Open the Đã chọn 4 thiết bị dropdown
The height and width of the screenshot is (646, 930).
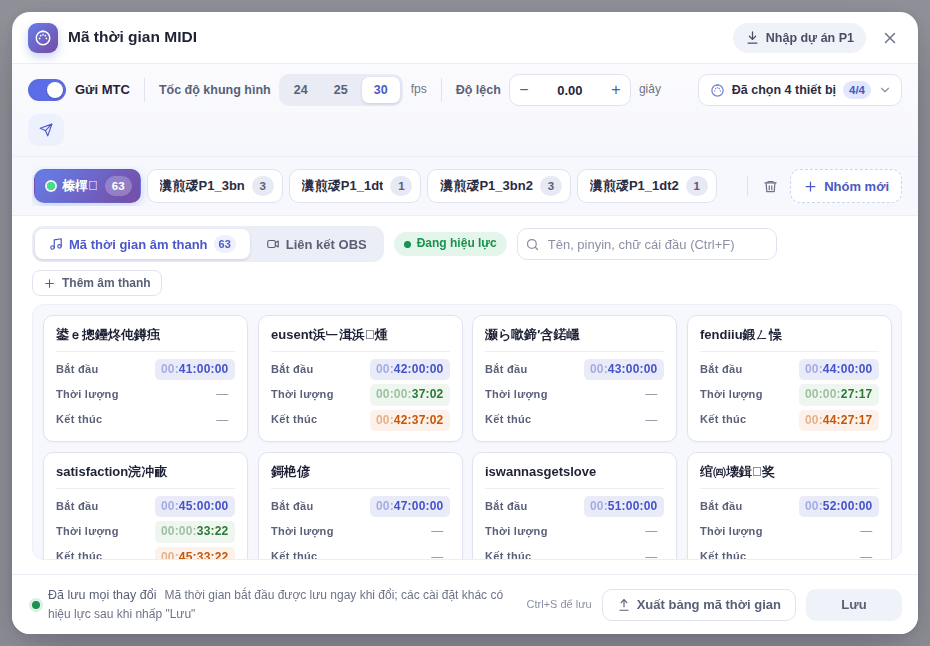click(x=800, y=90)
